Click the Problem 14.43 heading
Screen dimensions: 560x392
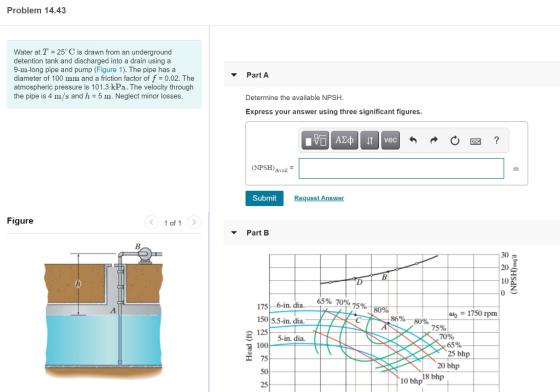pyautogui.click(x=36, y=10)
